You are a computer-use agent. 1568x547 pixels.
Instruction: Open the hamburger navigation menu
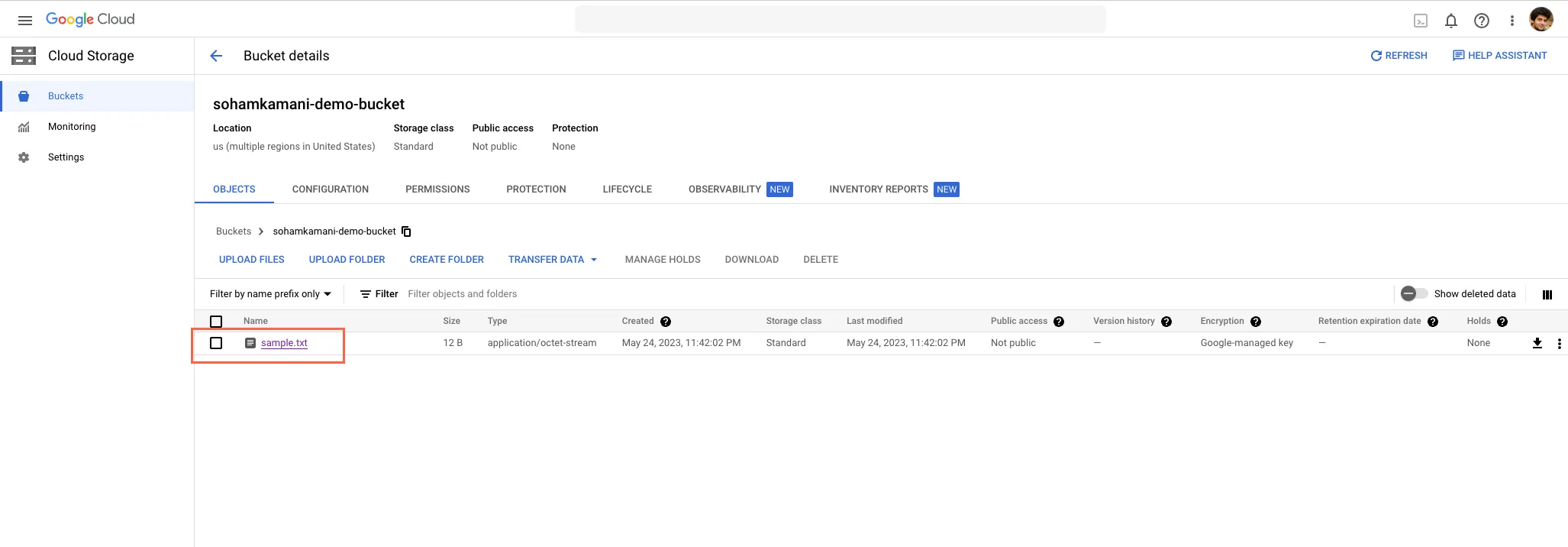(x=25, y=21)
